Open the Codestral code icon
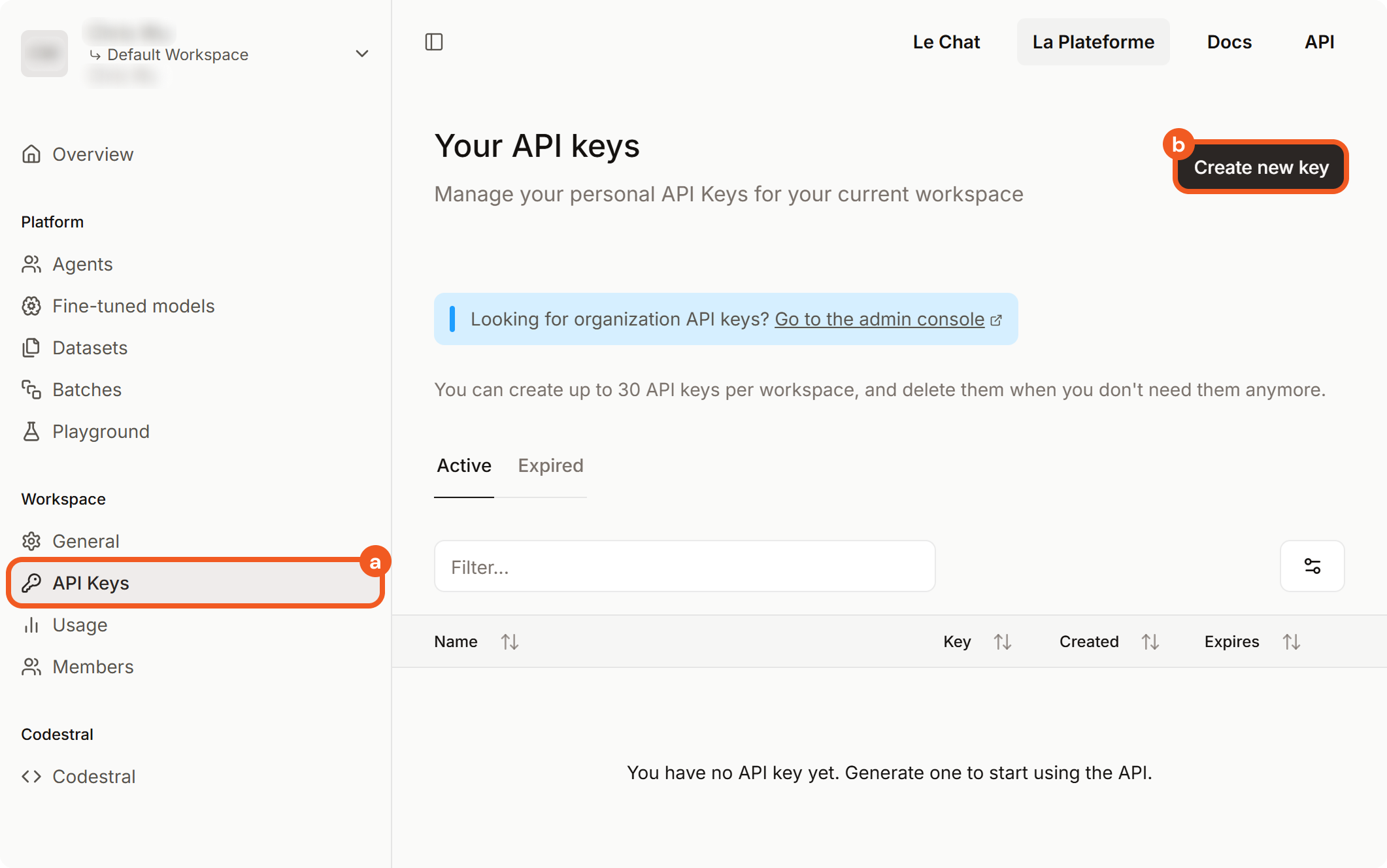Image resolution: width=1387 pixels, height=868 pixels. coord(31,776)
